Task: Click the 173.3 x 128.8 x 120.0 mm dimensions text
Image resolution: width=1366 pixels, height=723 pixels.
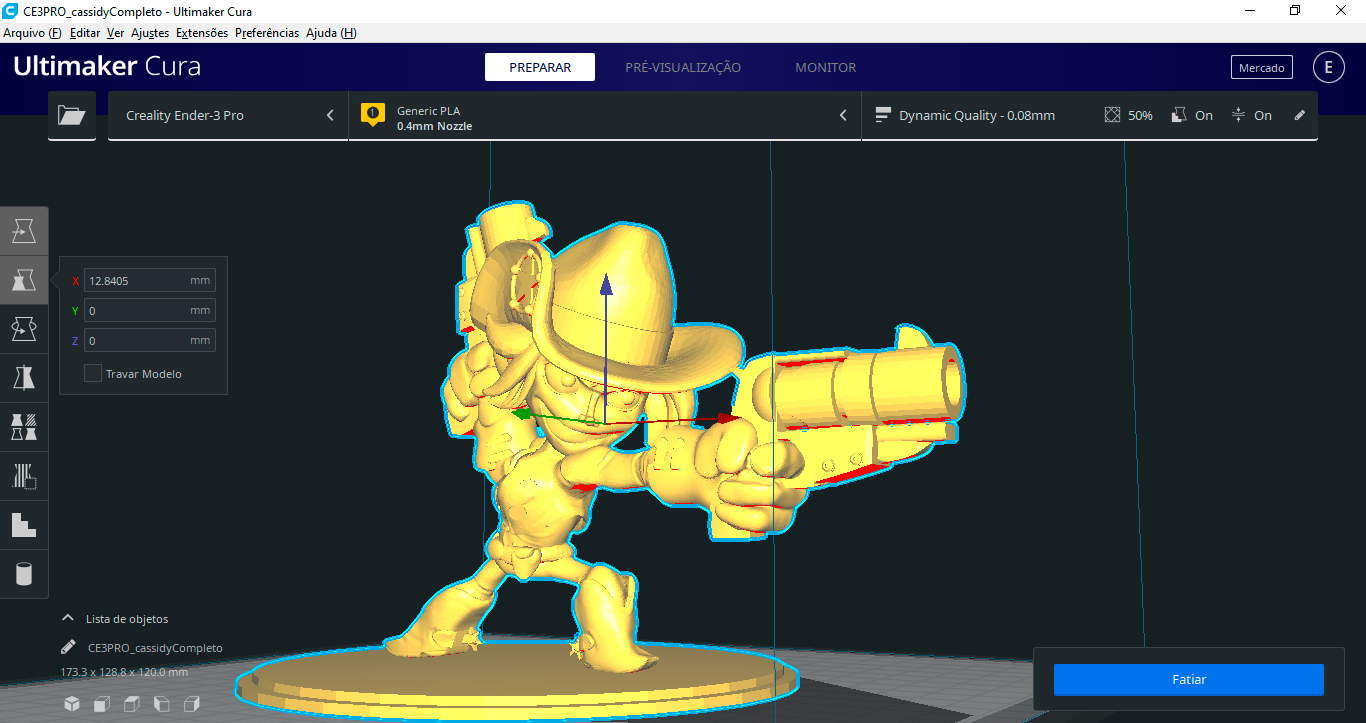Action: click(124, 672)
